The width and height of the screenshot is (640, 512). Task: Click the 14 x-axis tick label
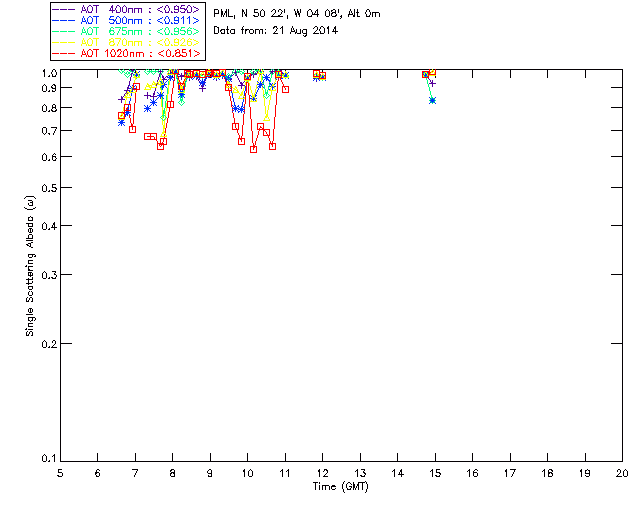pos(398,473)
